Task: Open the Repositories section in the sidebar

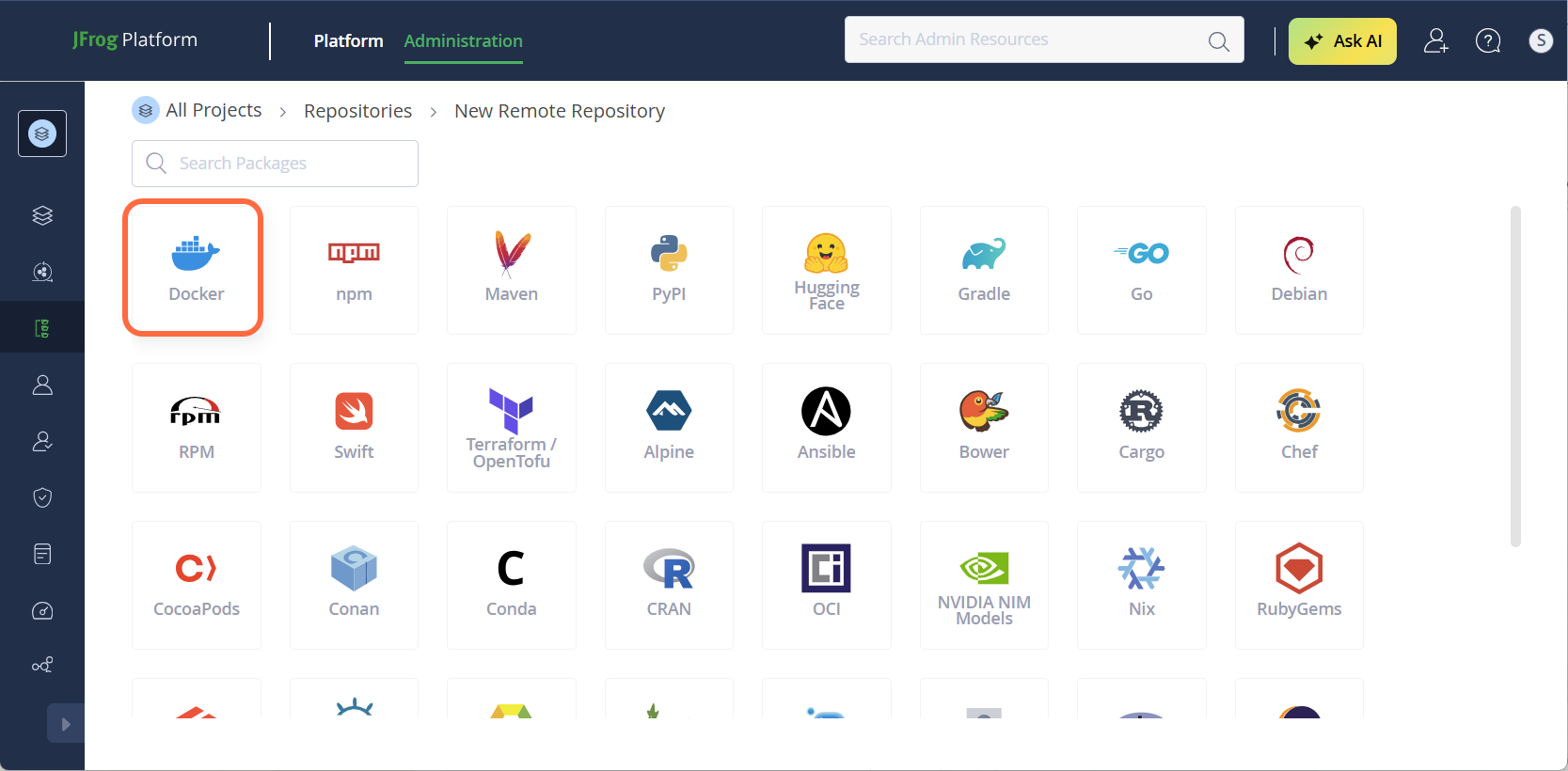Action: pos(42,327)
